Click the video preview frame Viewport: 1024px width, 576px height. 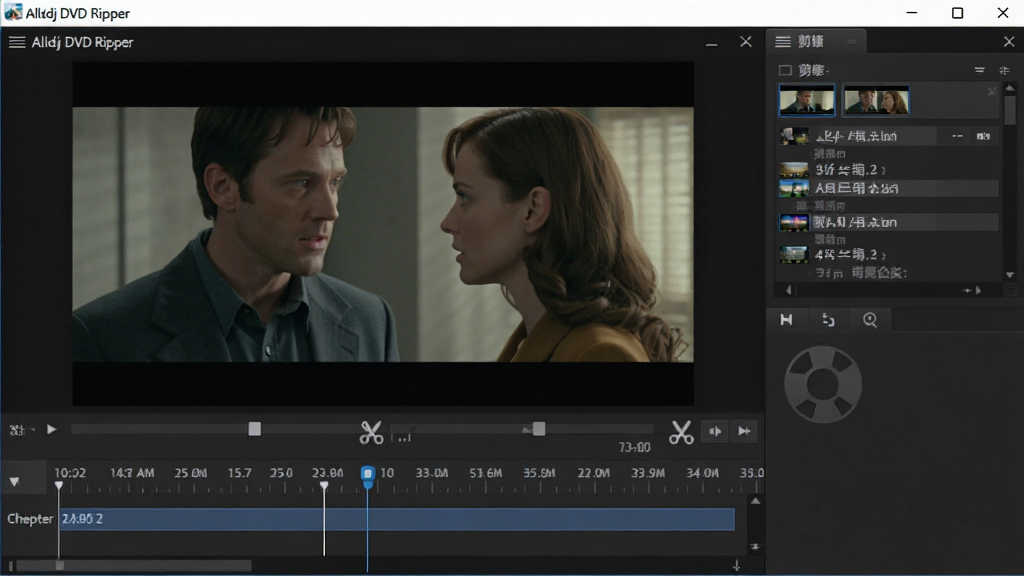pos(383,234)
